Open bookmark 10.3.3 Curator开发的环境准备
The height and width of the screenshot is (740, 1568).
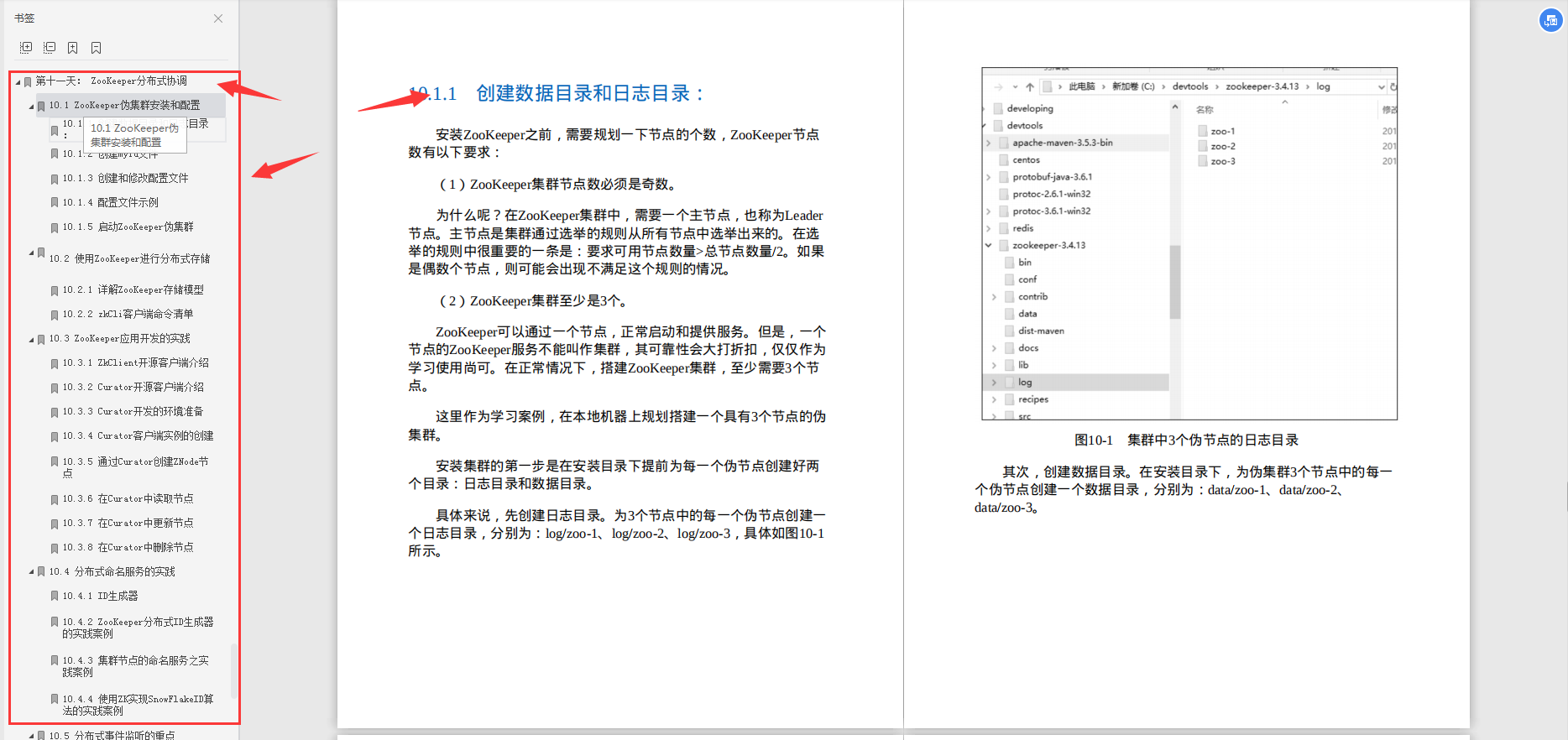(133, 412)
